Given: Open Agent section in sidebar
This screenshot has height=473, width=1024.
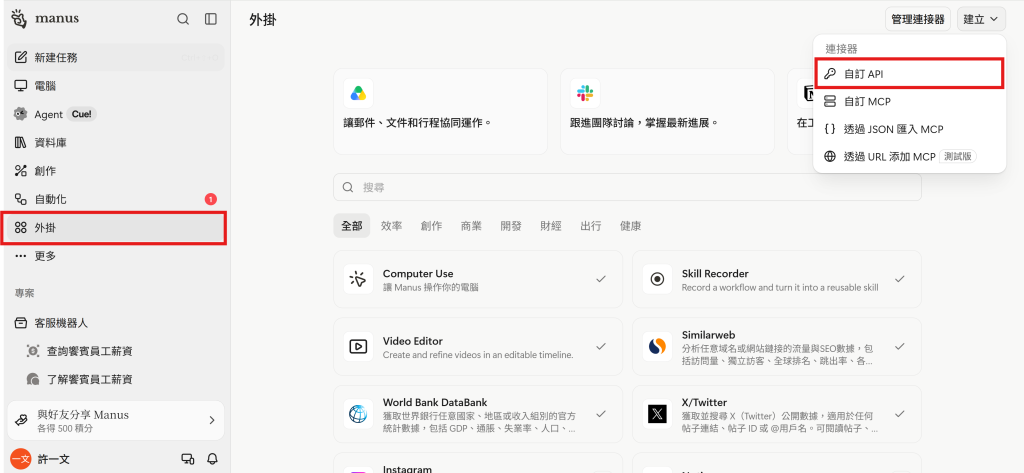Looking at the screenshot, I should point(116,114).
